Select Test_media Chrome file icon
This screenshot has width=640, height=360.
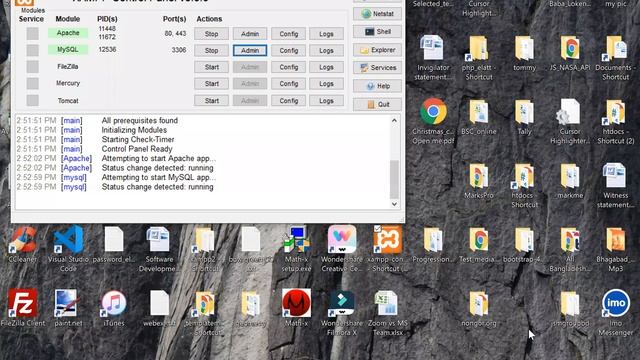pyautogui.click(x=479, y=244)
